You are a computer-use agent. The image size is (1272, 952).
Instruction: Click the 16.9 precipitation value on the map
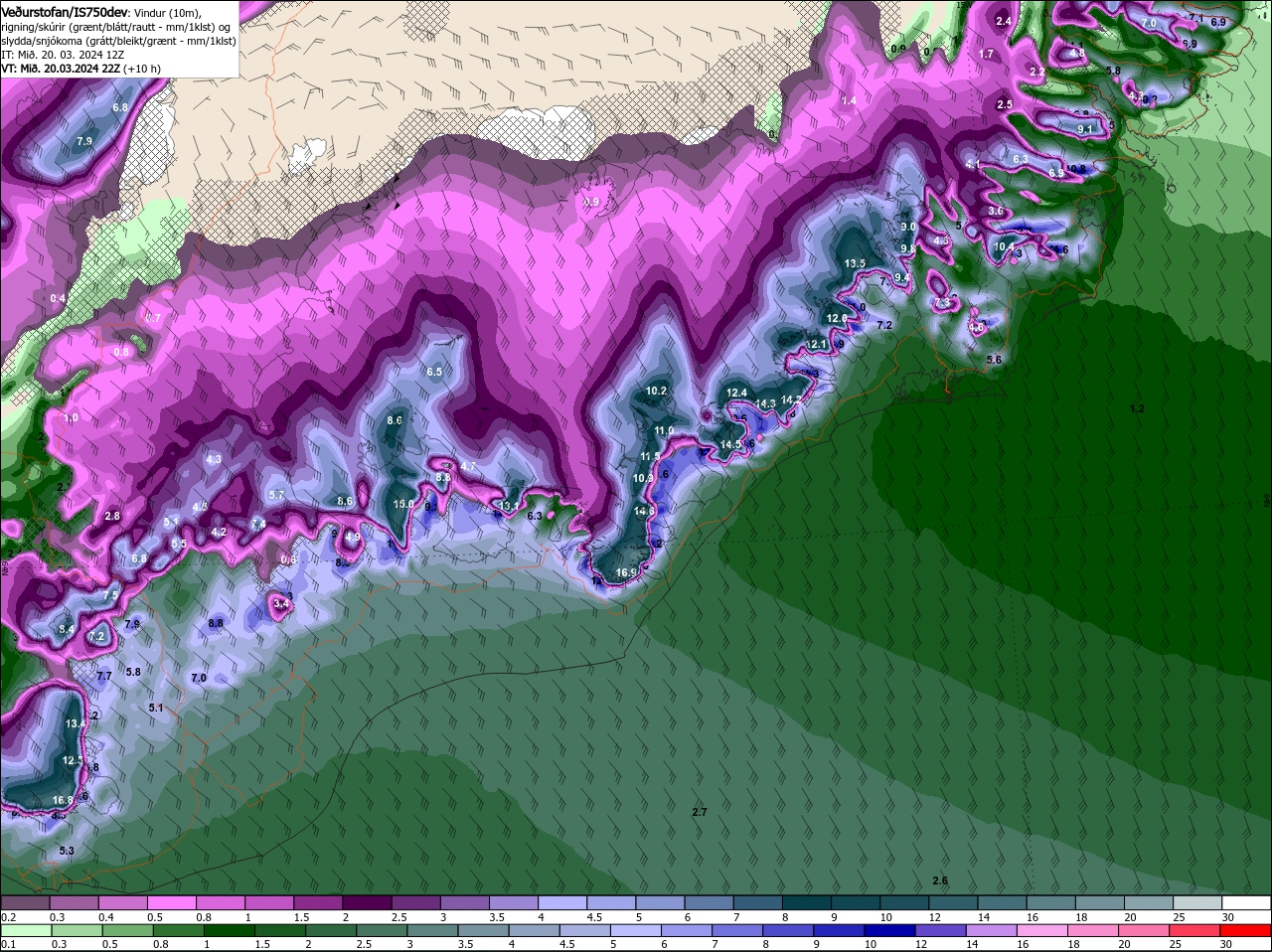tap(626, 572)
